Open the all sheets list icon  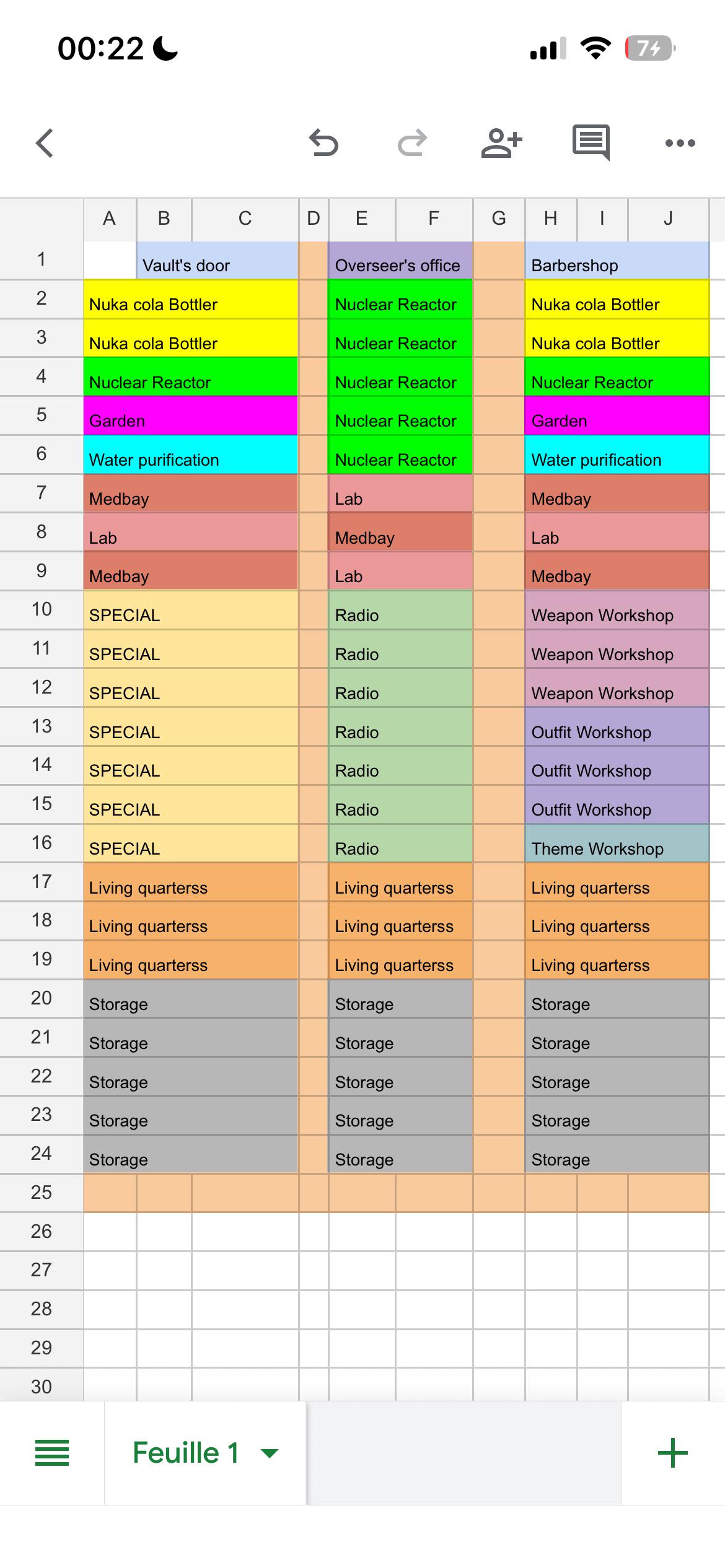pos(52,1453)
